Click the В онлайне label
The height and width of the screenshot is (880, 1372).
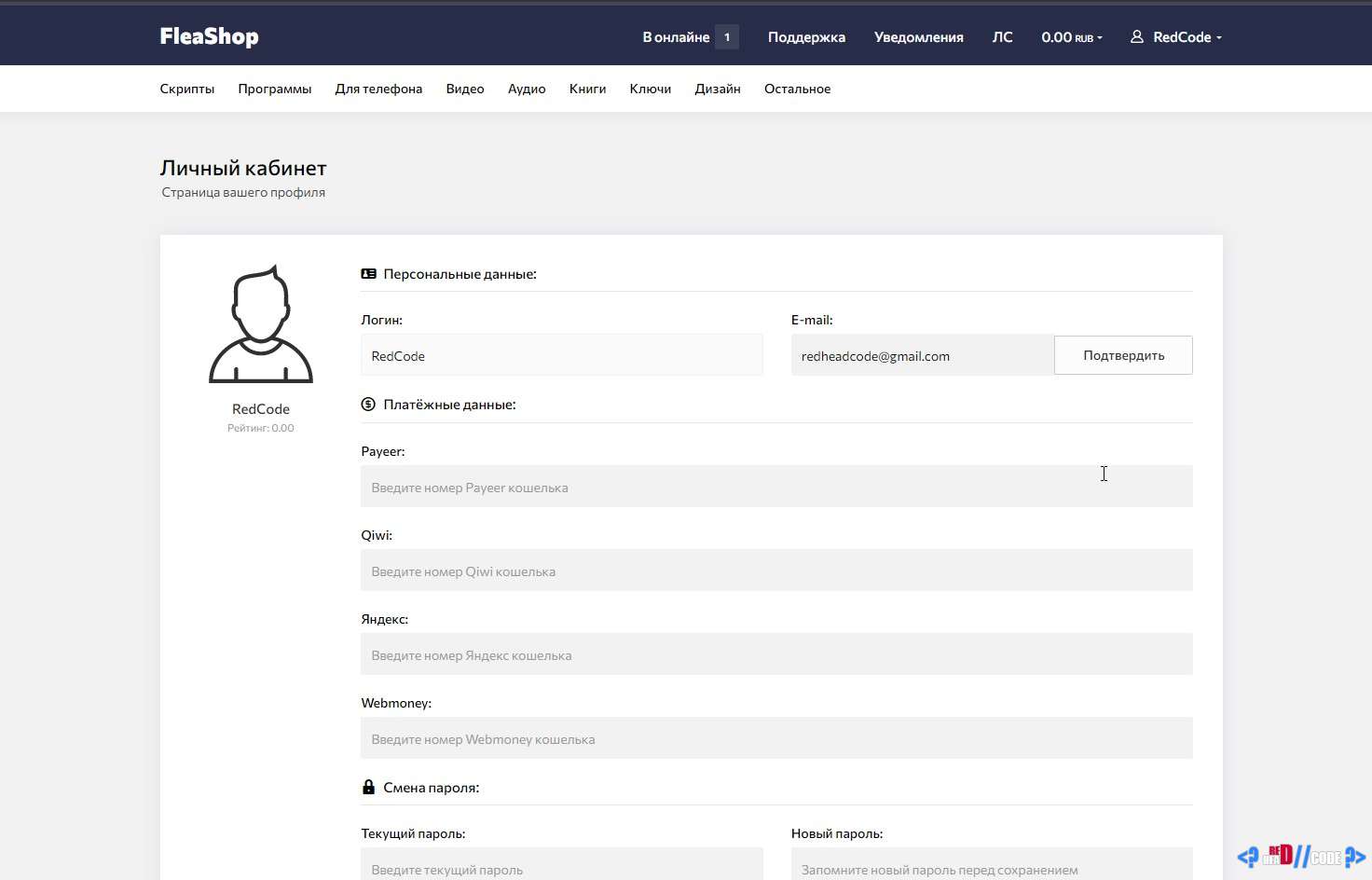676,37
